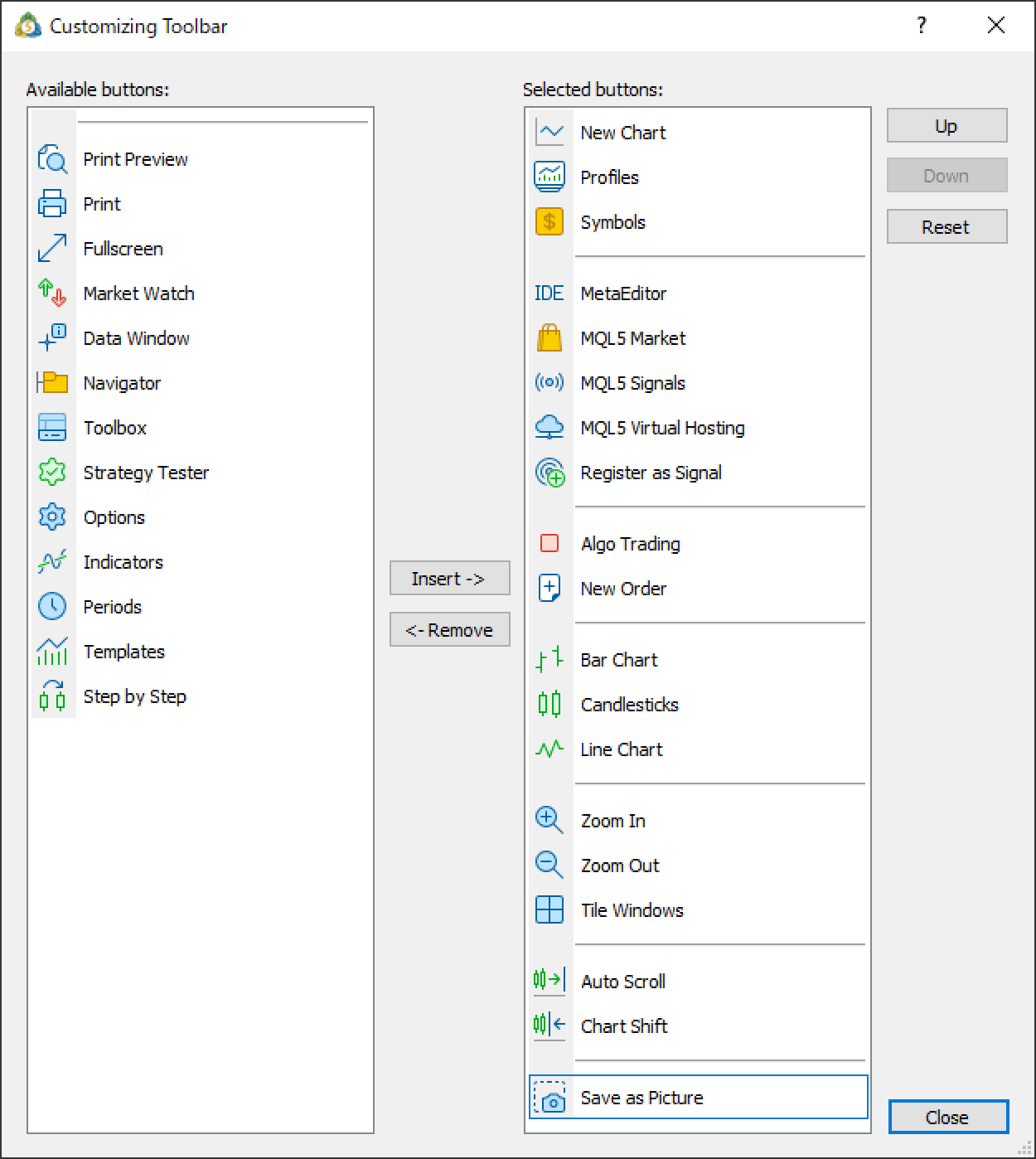Select the Zoom In magnifier icon
The height and width of the screenshot is (1159, 1036).
549,821
